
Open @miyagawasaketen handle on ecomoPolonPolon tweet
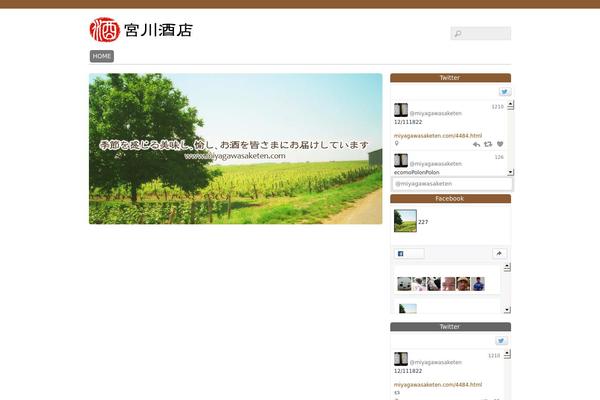pyautogui.click(x=435, y=164)
